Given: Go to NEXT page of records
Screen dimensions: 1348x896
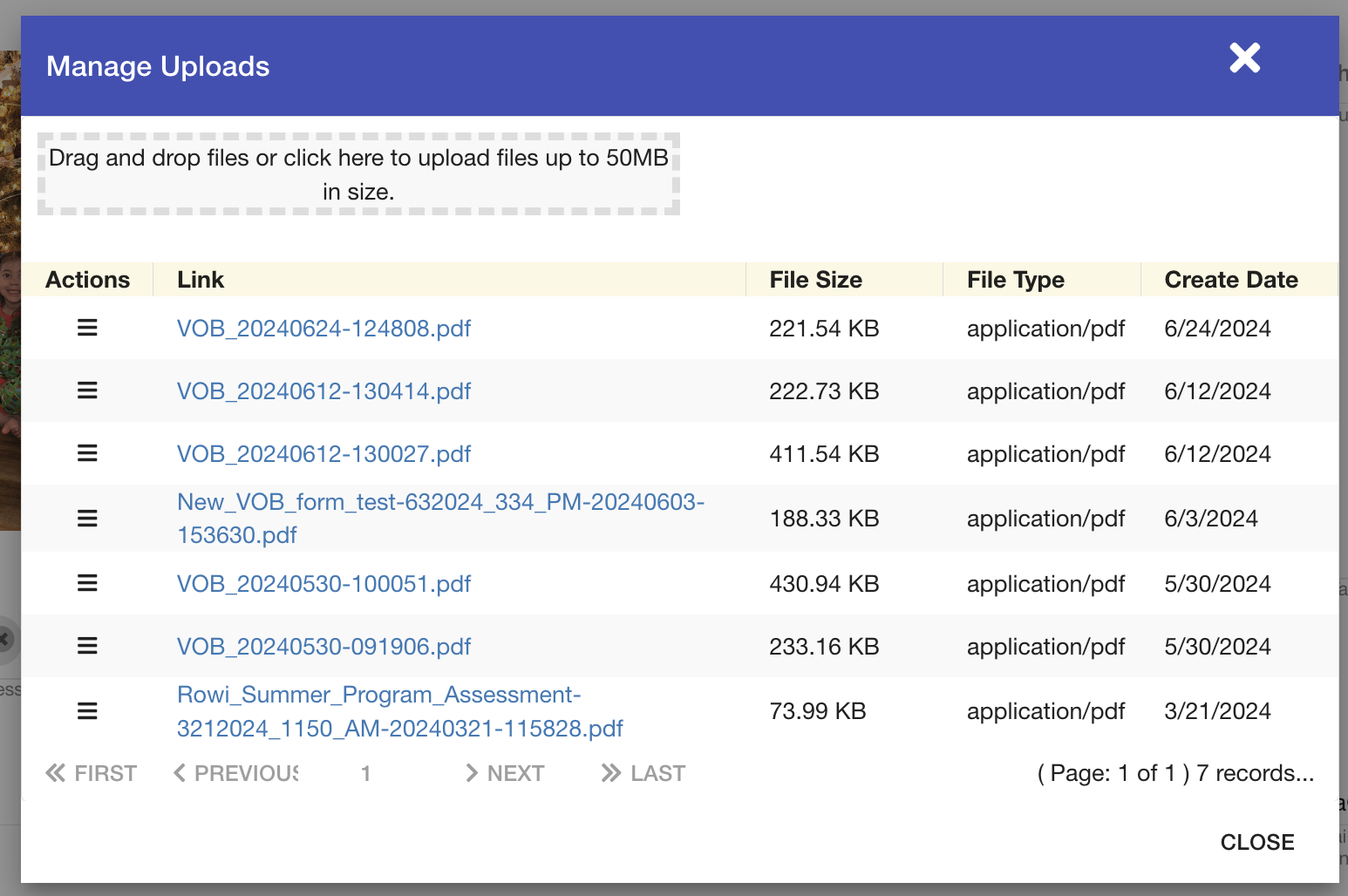Looking at the screenshot, I should click(505, 773).
